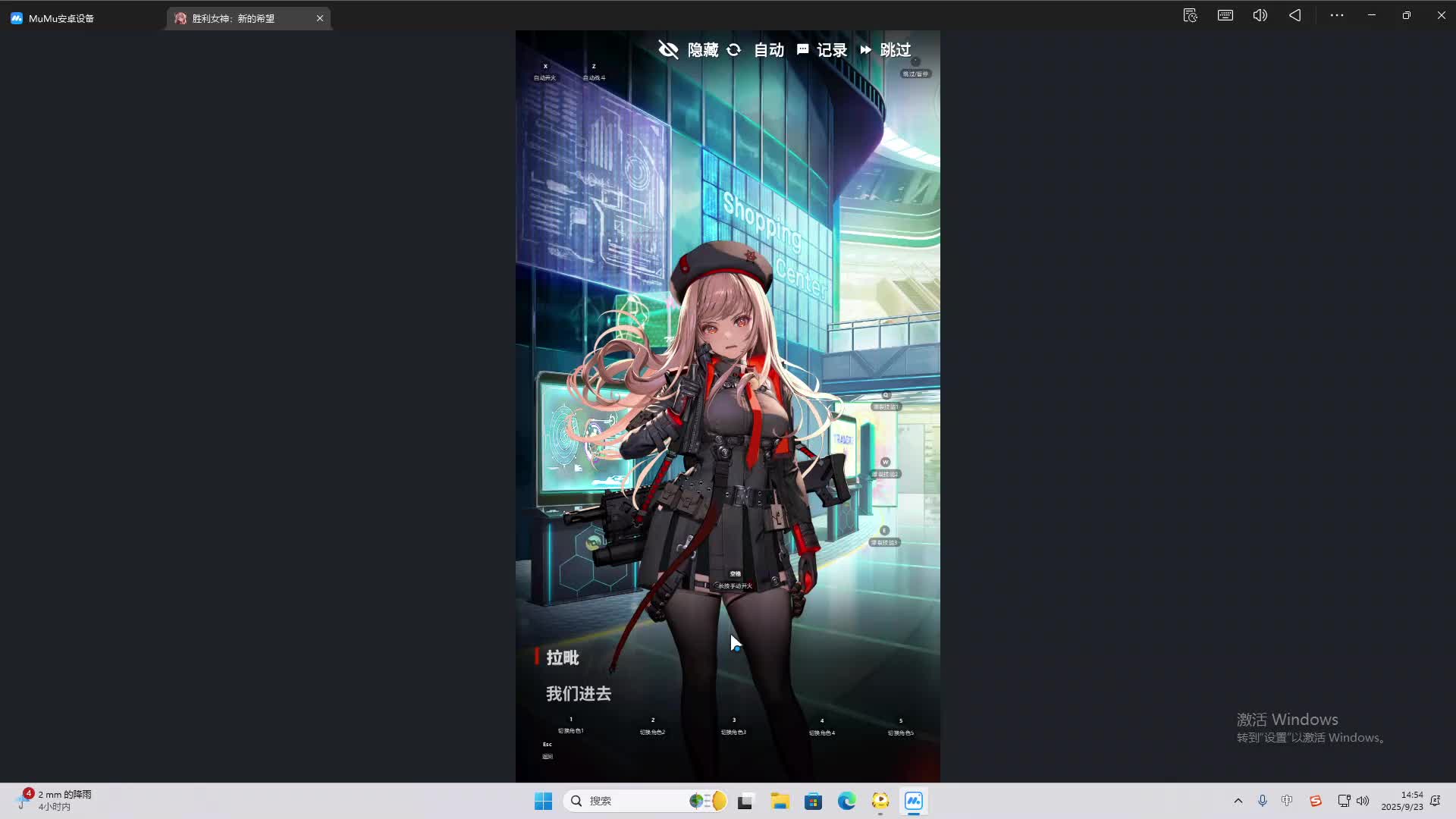Open the screen recording icon in emulator titlebar

1190,15
